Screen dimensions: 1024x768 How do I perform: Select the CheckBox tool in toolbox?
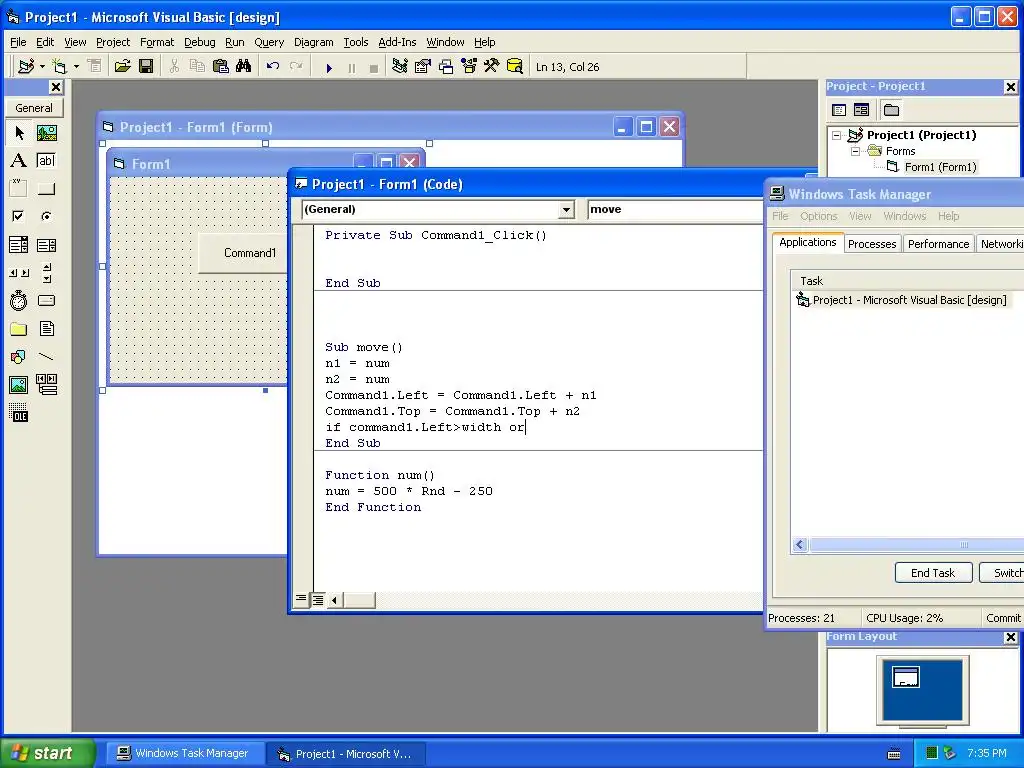(19, 216)
